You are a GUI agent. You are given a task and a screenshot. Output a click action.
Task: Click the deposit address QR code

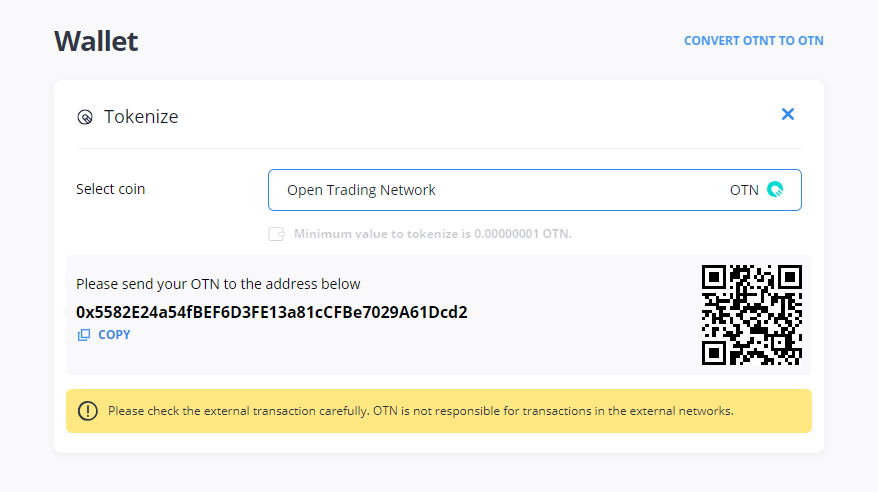(752, 315)
